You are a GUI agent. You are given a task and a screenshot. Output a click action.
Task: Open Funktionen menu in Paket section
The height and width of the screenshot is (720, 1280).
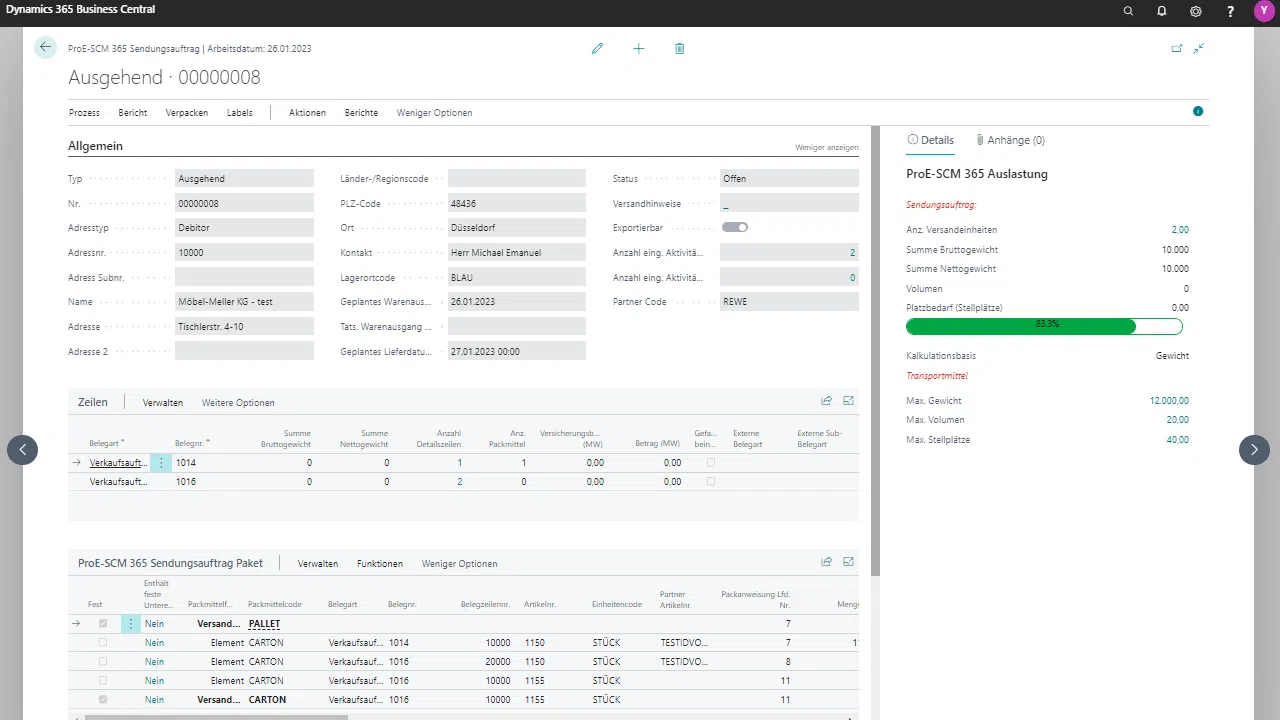point(380,564)
